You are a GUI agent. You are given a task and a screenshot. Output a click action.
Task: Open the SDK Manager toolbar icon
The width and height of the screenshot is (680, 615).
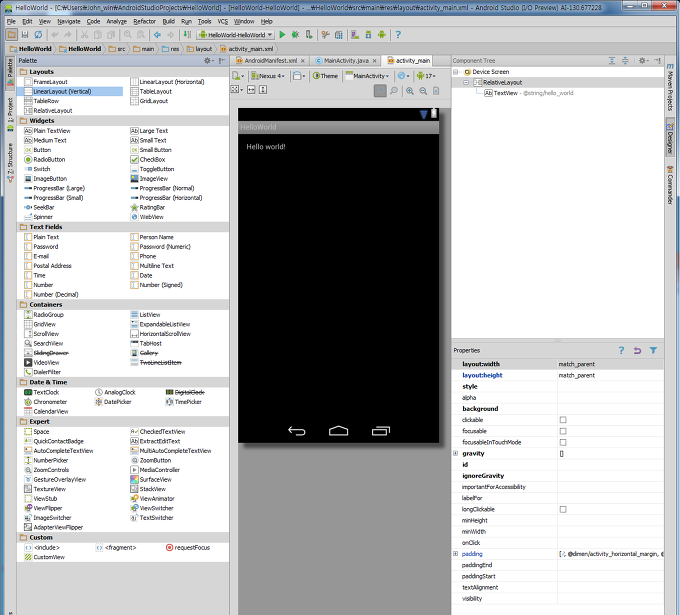(x=368, y=35)
